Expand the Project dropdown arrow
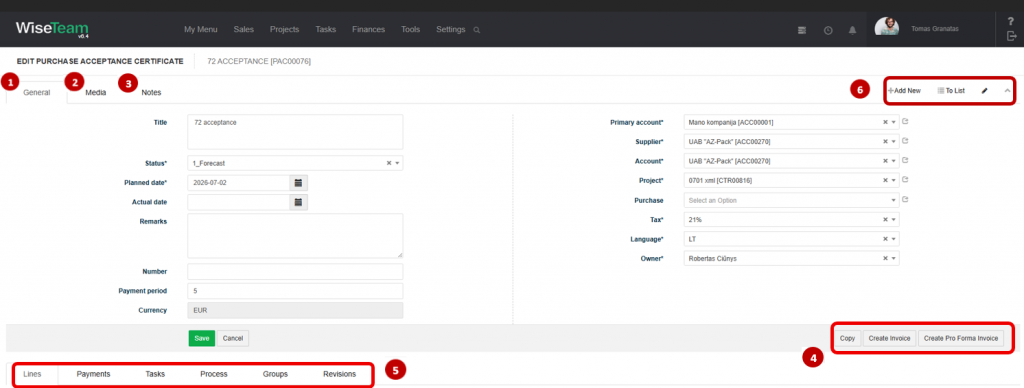 point(893,180)
